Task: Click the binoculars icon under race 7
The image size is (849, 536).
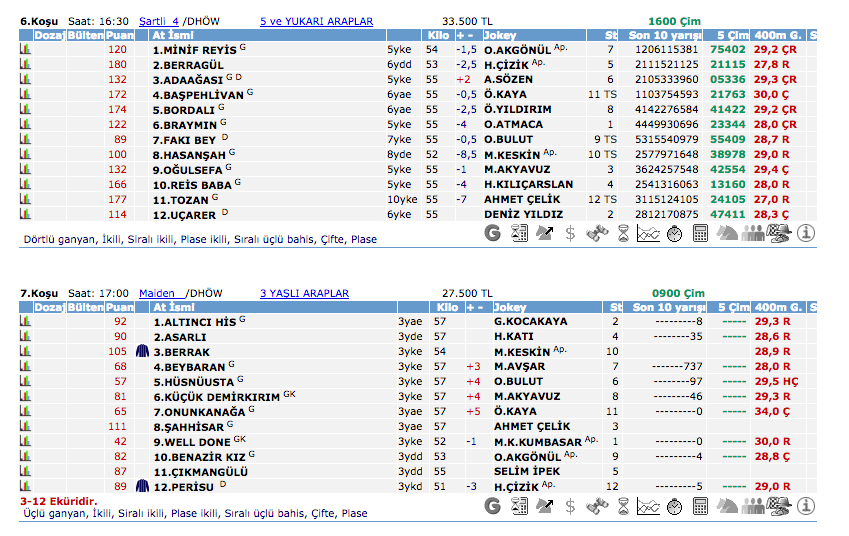Action: (x=596, y=507)
